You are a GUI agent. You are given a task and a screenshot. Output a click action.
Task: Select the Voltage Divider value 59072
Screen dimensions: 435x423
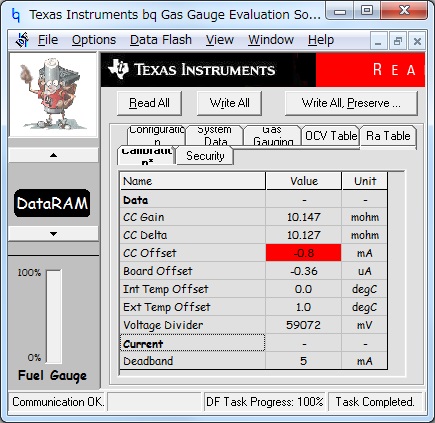coord(304,325)
